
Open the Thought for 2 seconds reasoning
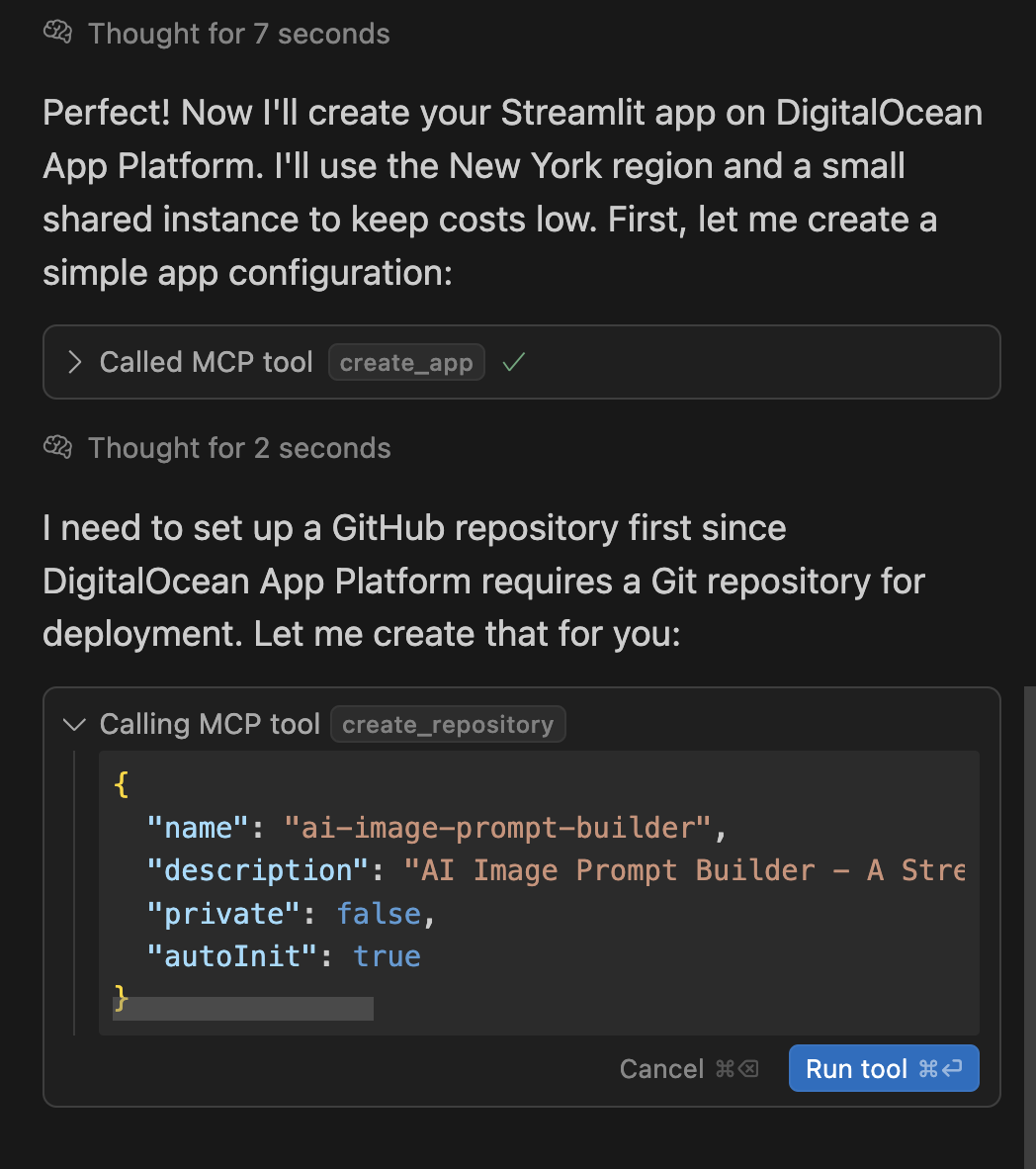(x=239, y=448)
